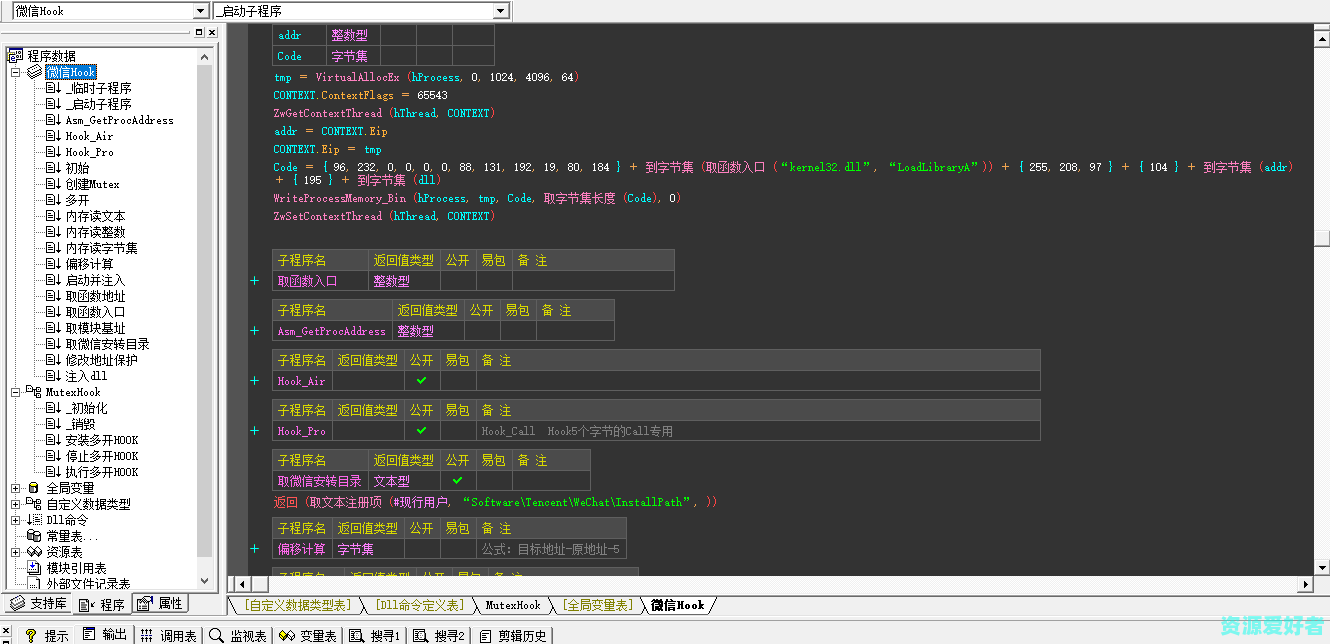This screenshot has height=644, width=1330.
Task: Click the 文本型 return type of 取微信安转目录
Action: point(404,481)
